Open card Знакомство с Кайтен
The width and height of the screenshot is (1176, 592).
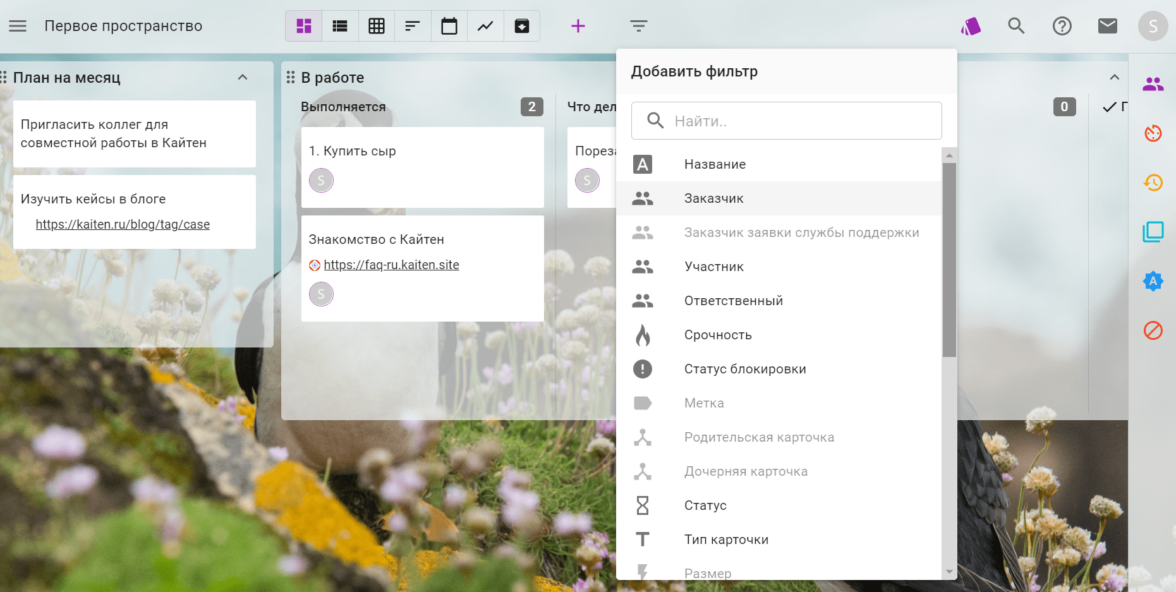click(422, 269)
